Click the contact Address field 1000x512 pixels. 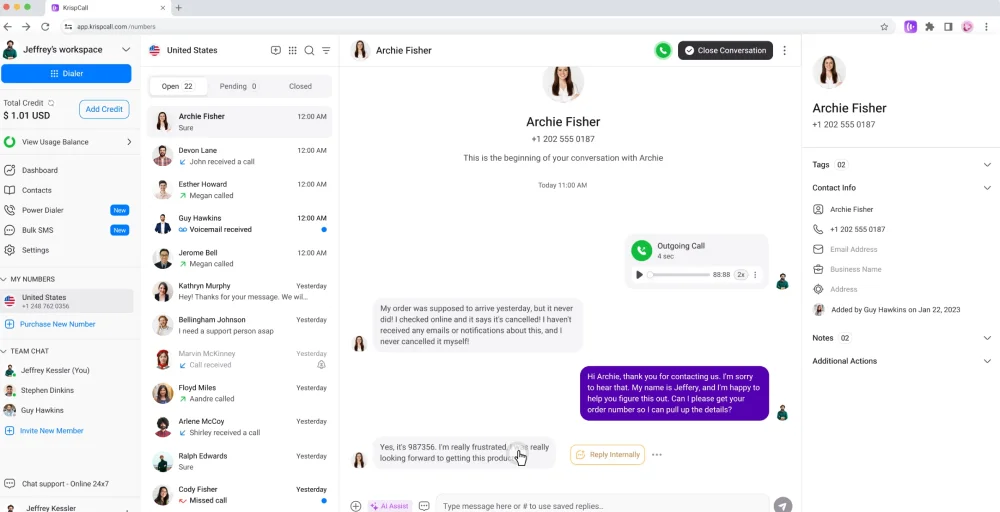[x=844, y=289]
